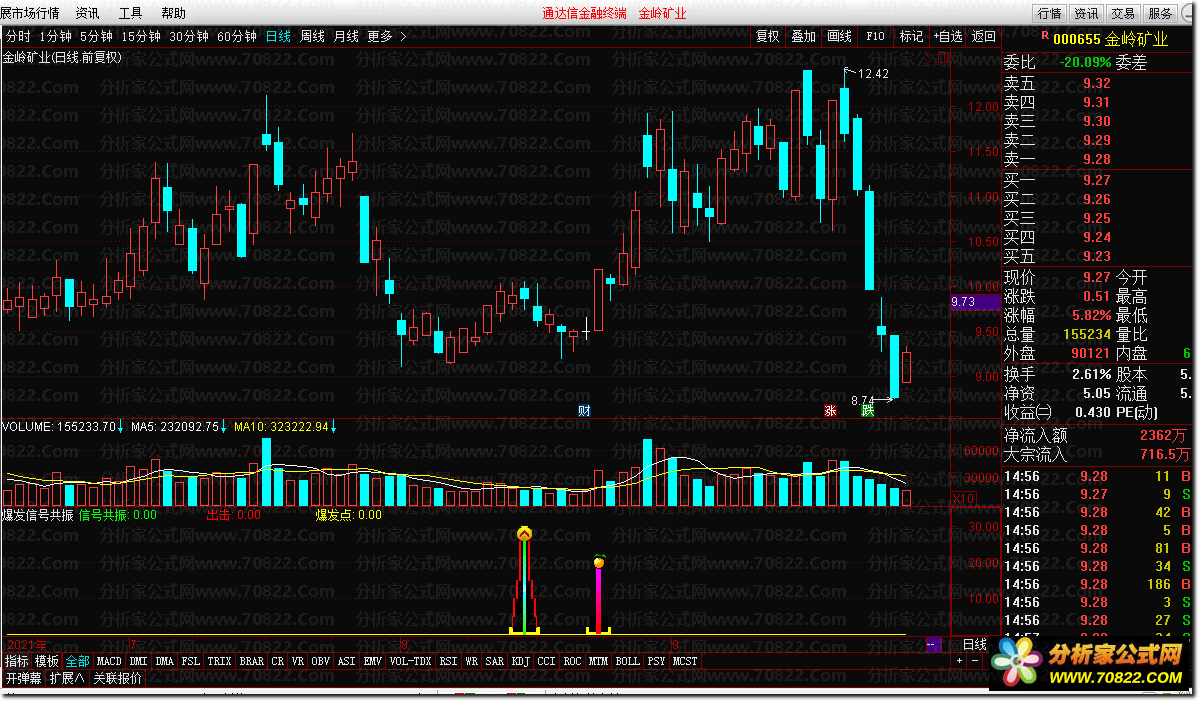Click the purple box at the timeline's right end
The width and height of the screenshot is (1201, 702).
pos(934,644)
